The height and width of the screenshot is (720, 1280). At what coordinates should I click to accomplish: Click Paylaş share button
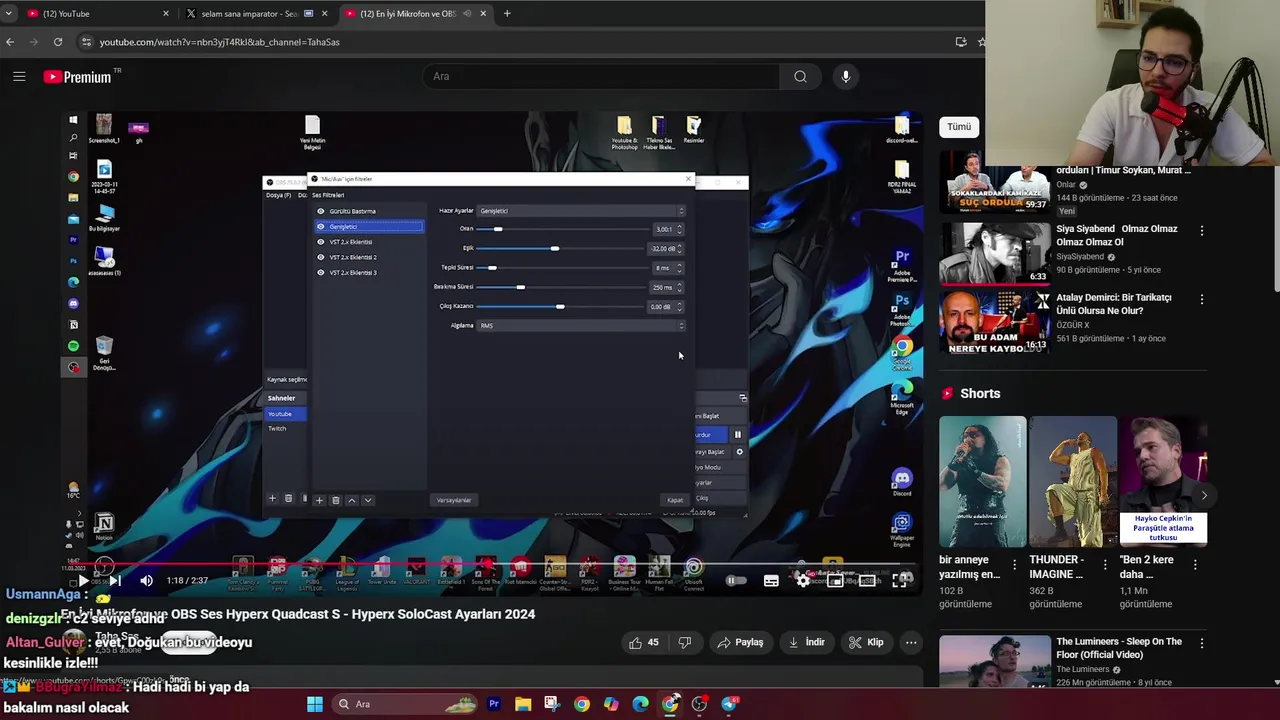pyautogui.click(x=740, y=642)
